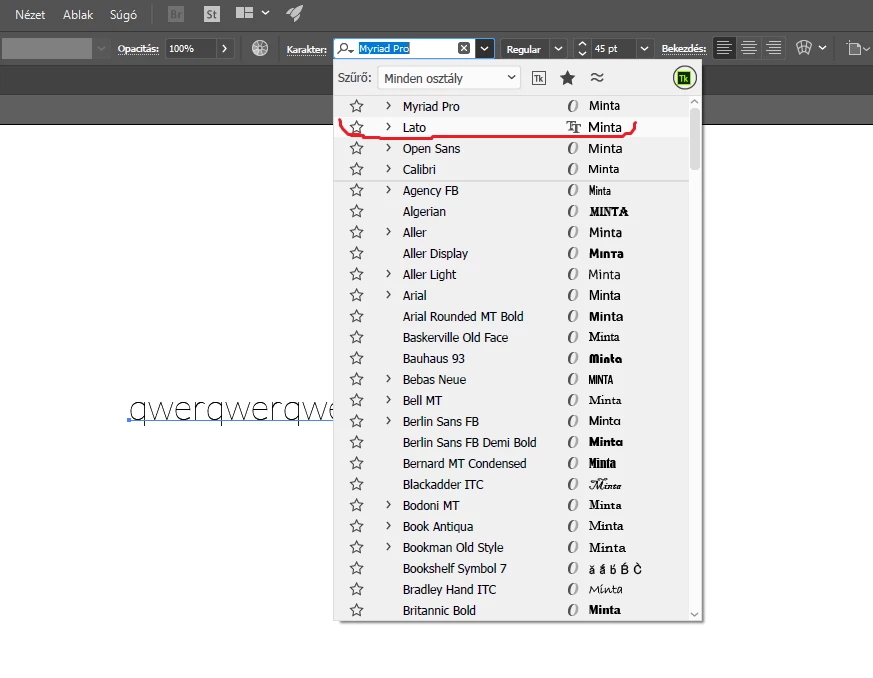Expand Bookman Old Style family
873x678 pixels.
(389, 547)
